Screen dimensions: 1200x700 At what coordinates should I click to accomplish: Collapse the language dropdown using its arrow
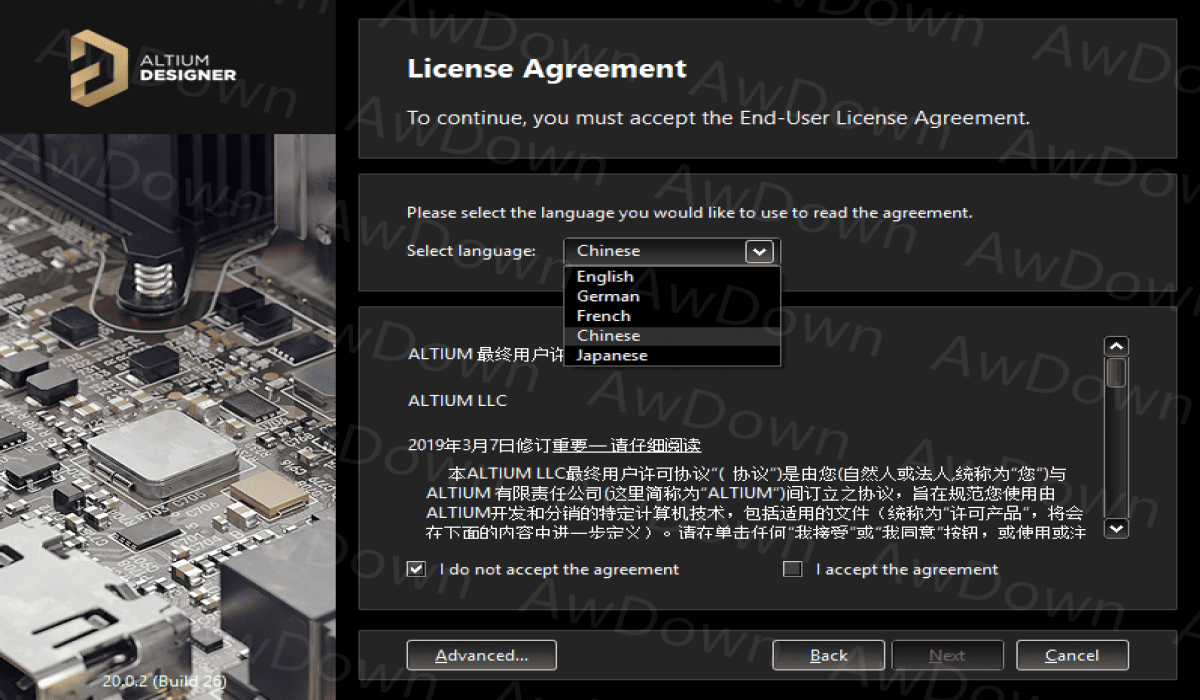click(x=760, y=251)
